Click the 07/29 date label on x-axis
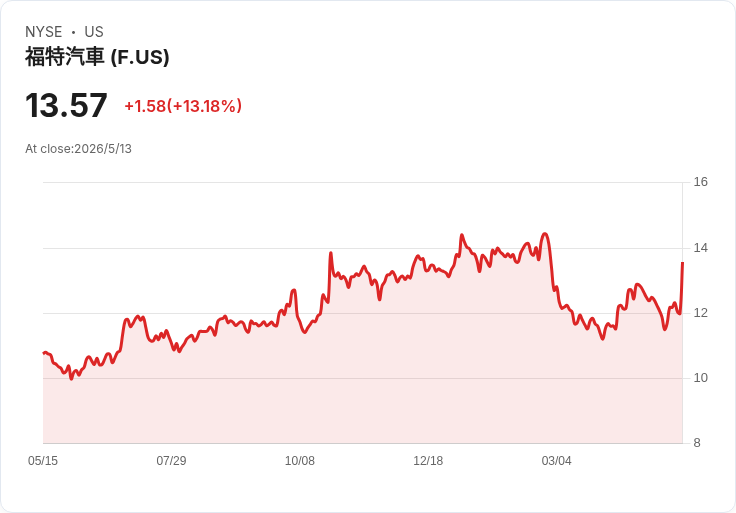 tap(171, 461)
